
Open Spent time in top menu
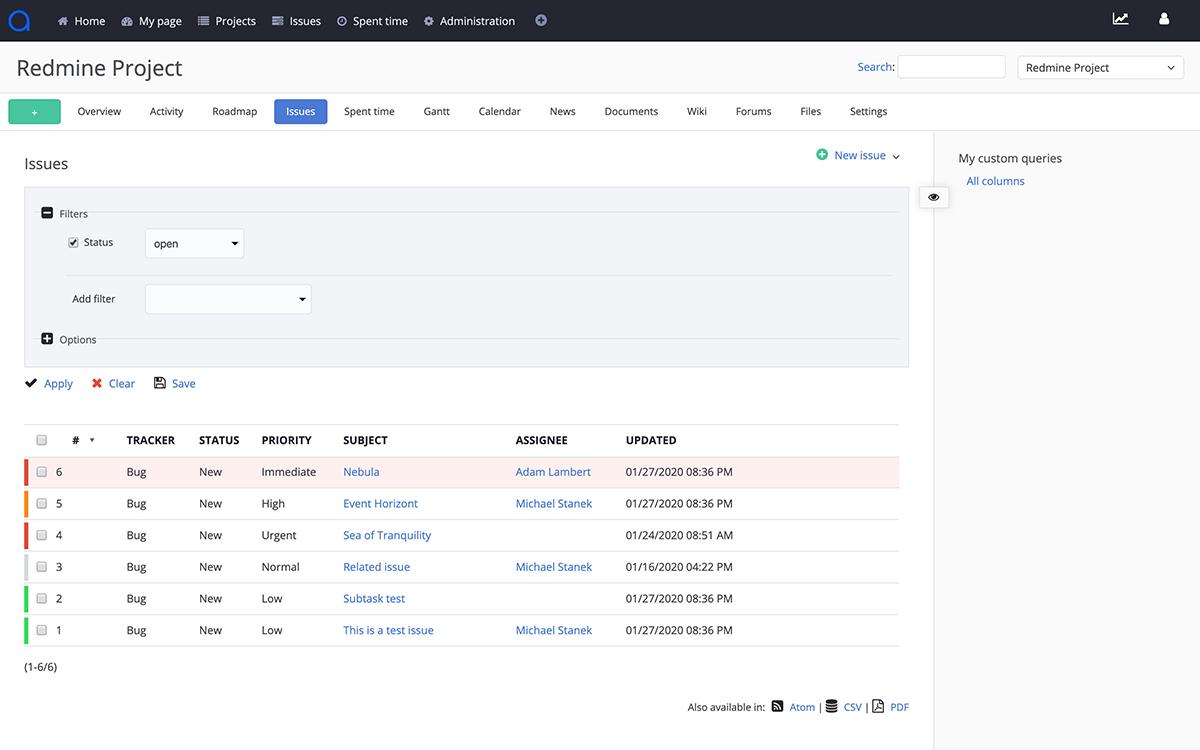pos(372,20)
